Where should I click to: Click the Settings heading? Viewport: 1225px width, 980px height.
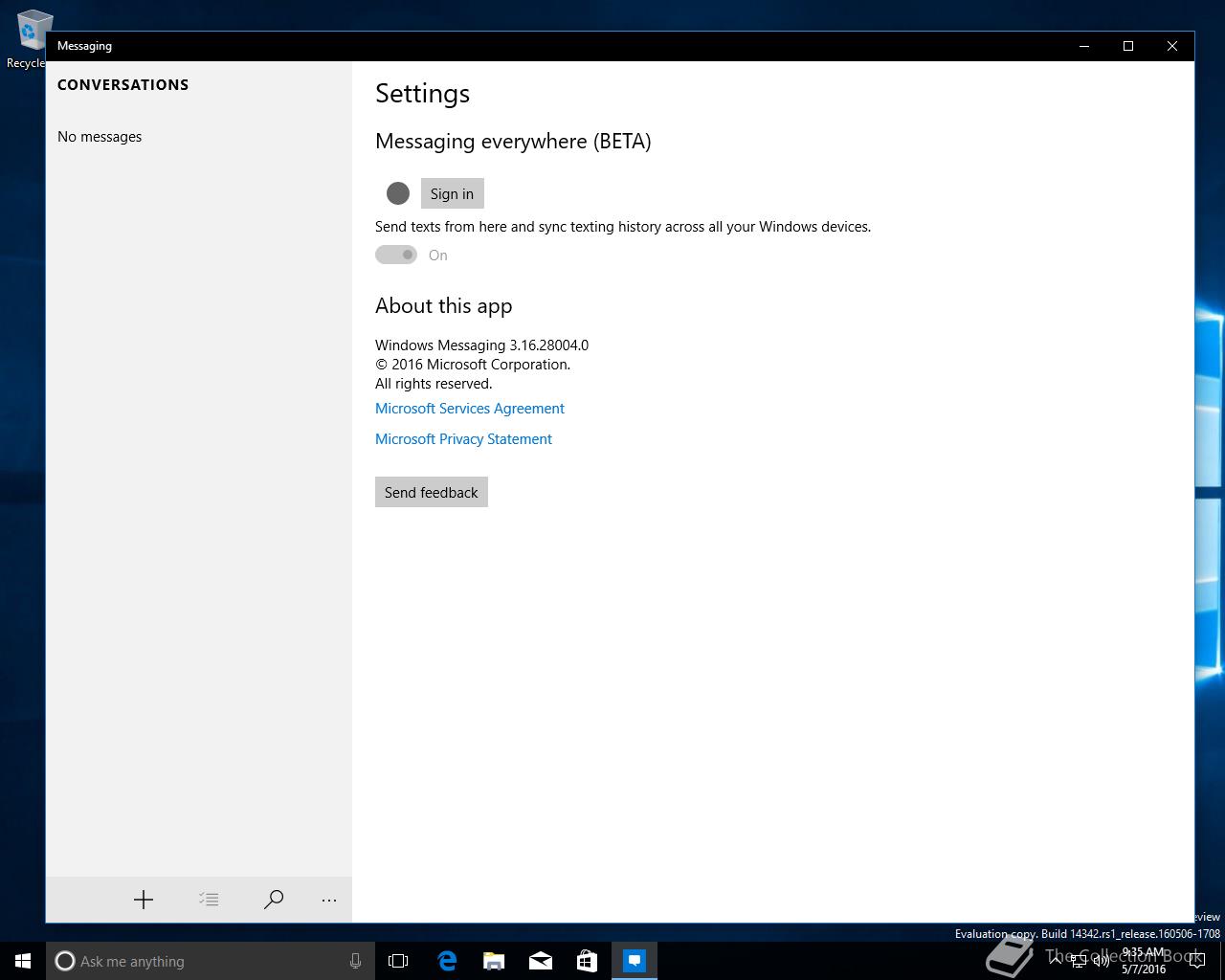tap(422, 94)
